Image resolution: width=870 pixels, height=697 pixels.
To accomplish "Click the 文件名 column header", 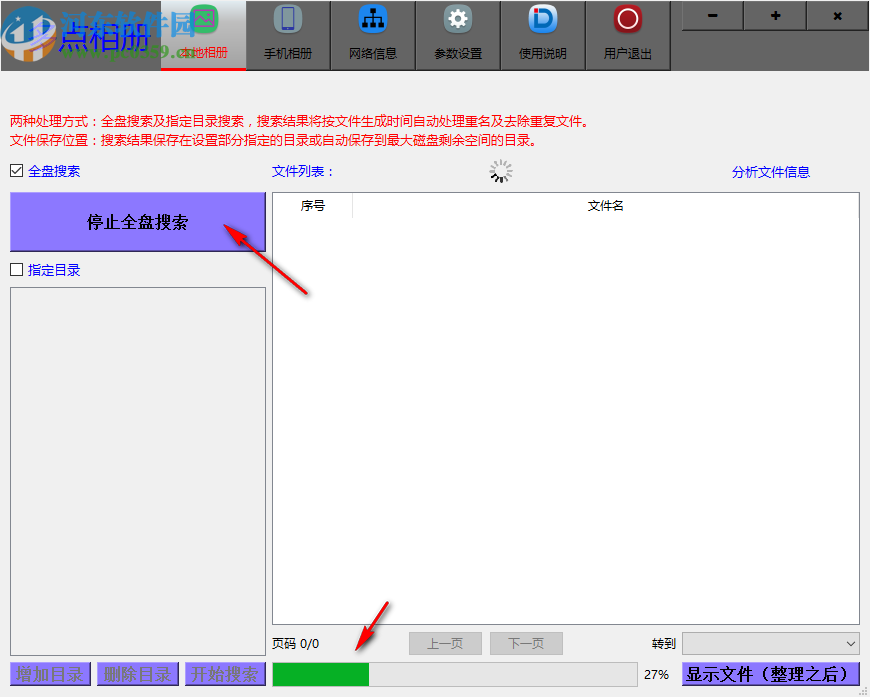I will point(605,206).
